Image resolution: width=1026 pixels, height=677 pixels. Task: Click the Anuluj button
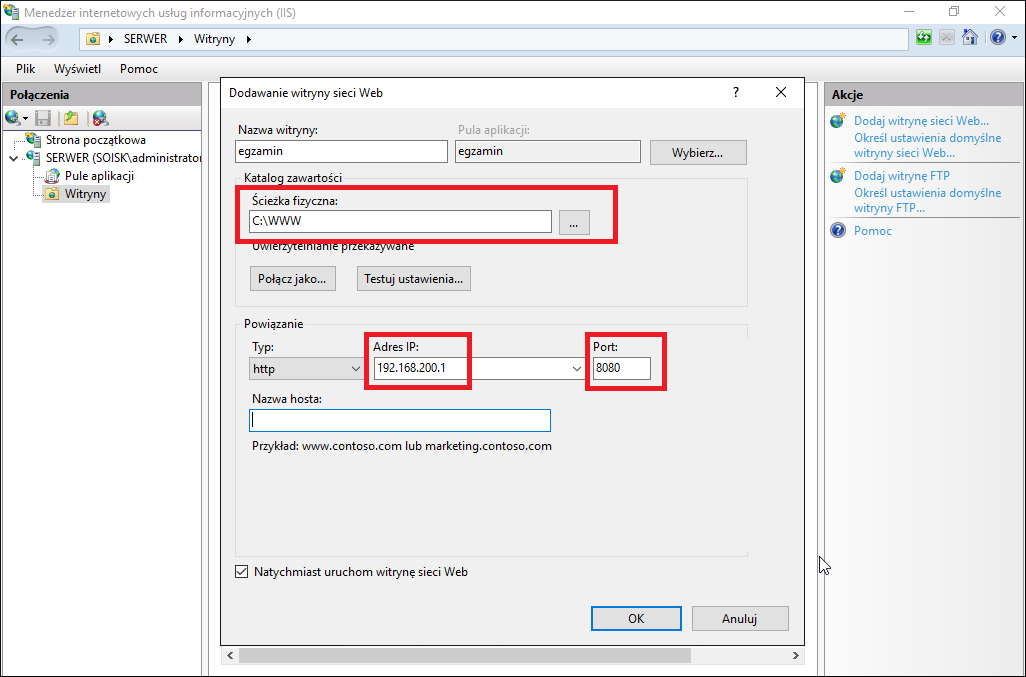[739, 618]
